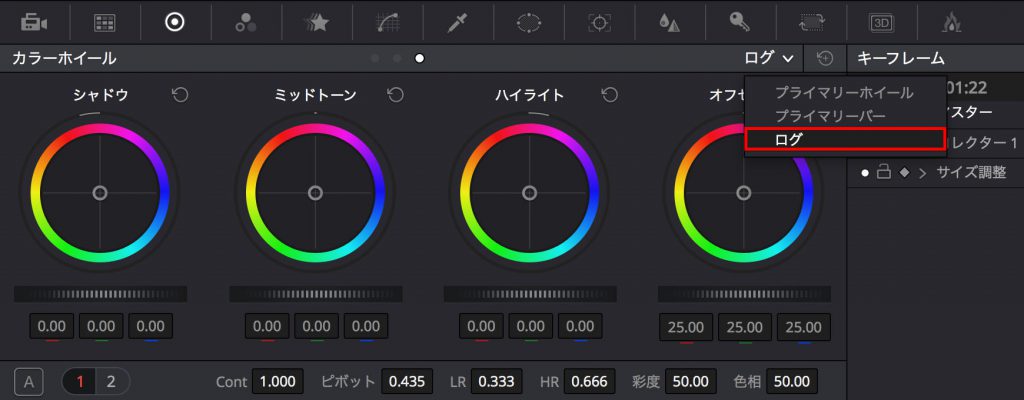Click the キーフレーム panel header
The image size is (1024, 400).
coord(901,58)
